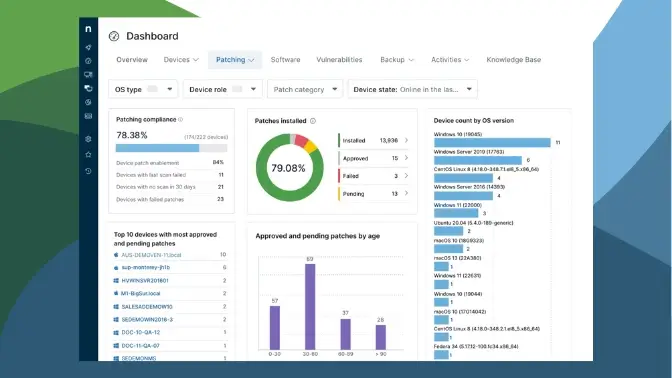Click the Device patch enablement row

coord(170,163)
